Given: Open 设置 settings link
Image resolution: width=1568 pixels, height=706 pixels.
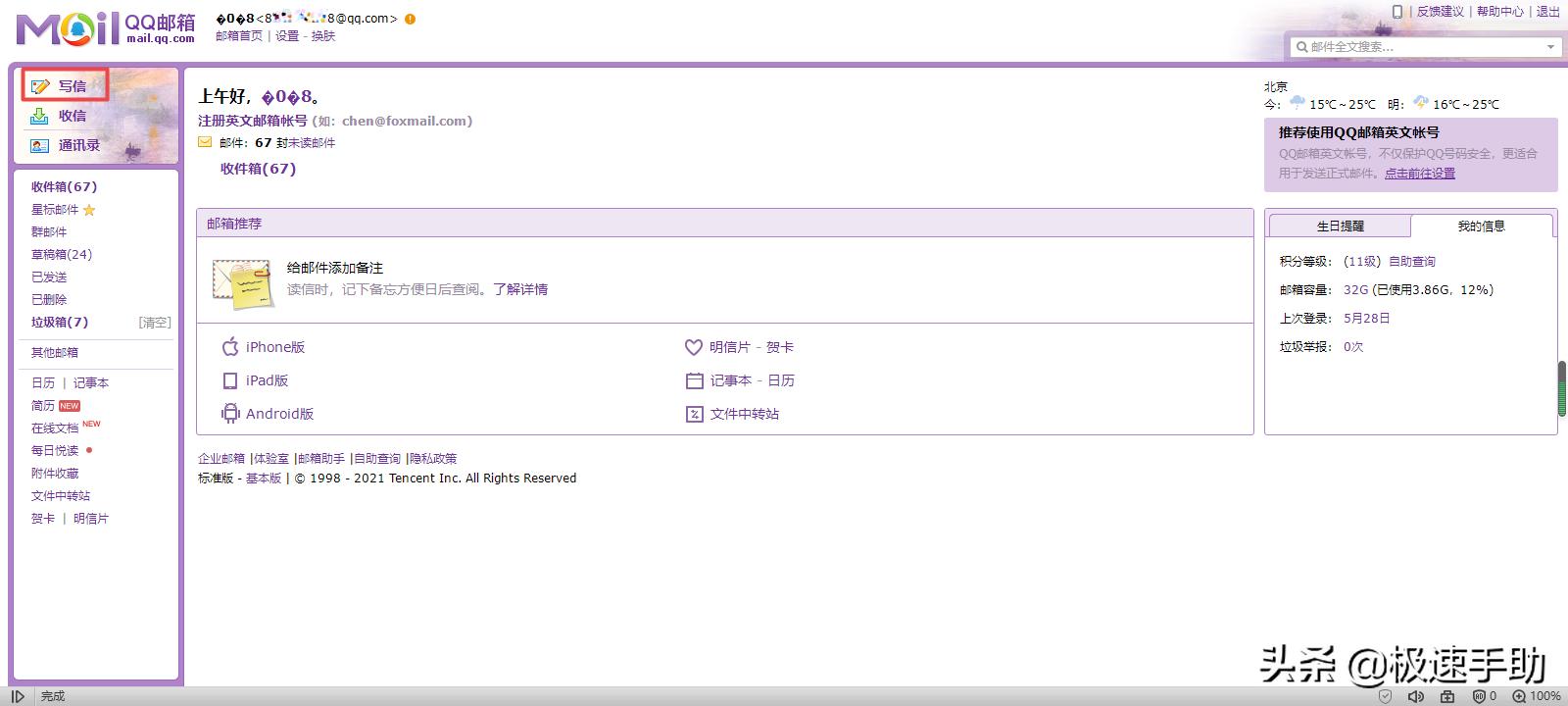Looking at the screenshot, I should [287, 36].
